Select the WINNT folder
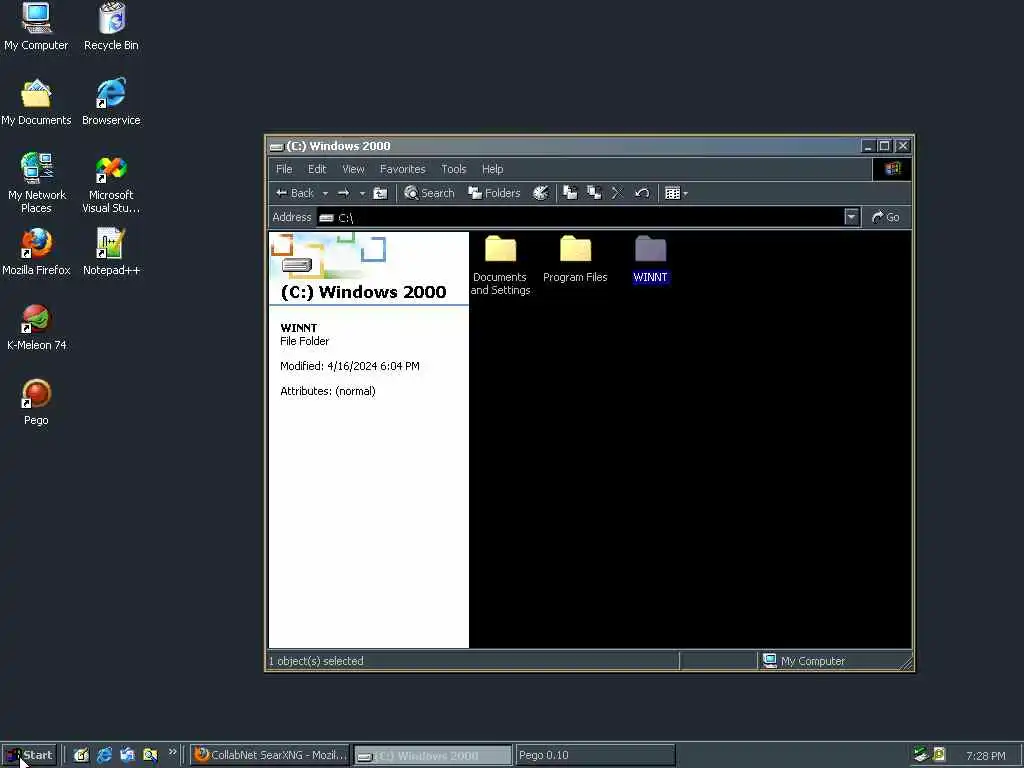1024x768 pixels. coord(650,259)
